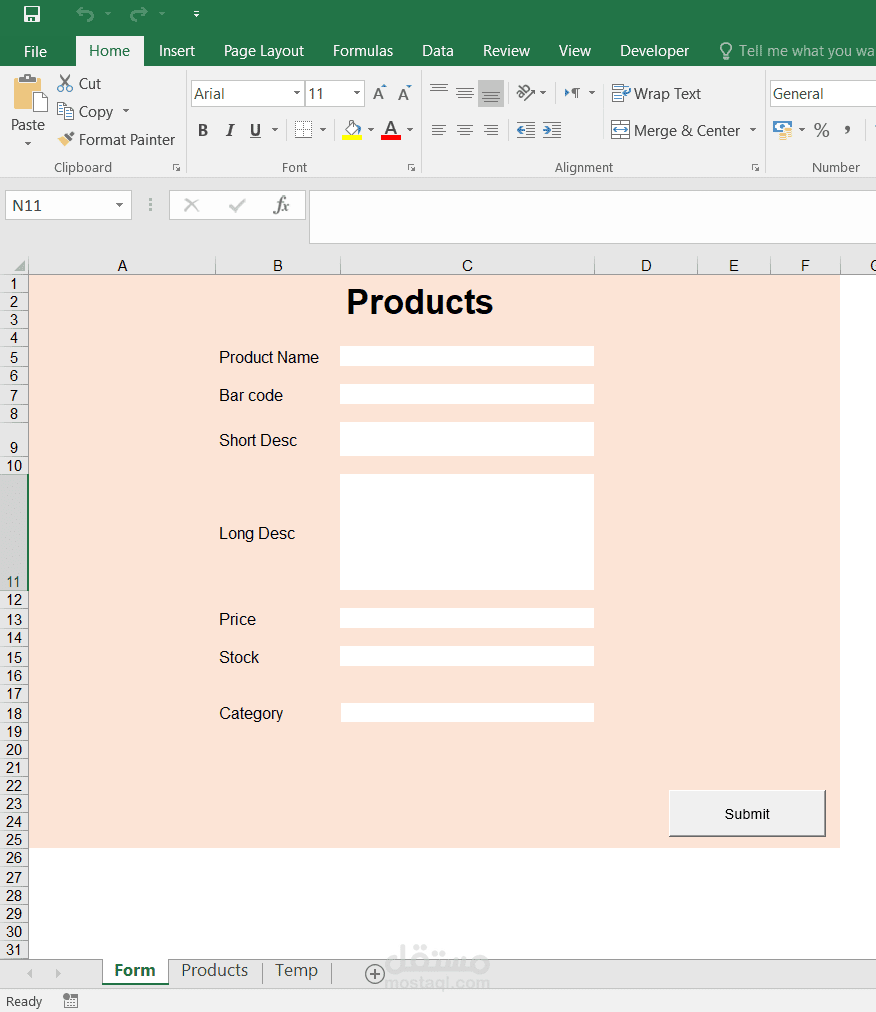Open the font size 11 dropdown

pyautogui.click(x=356, y=94)
